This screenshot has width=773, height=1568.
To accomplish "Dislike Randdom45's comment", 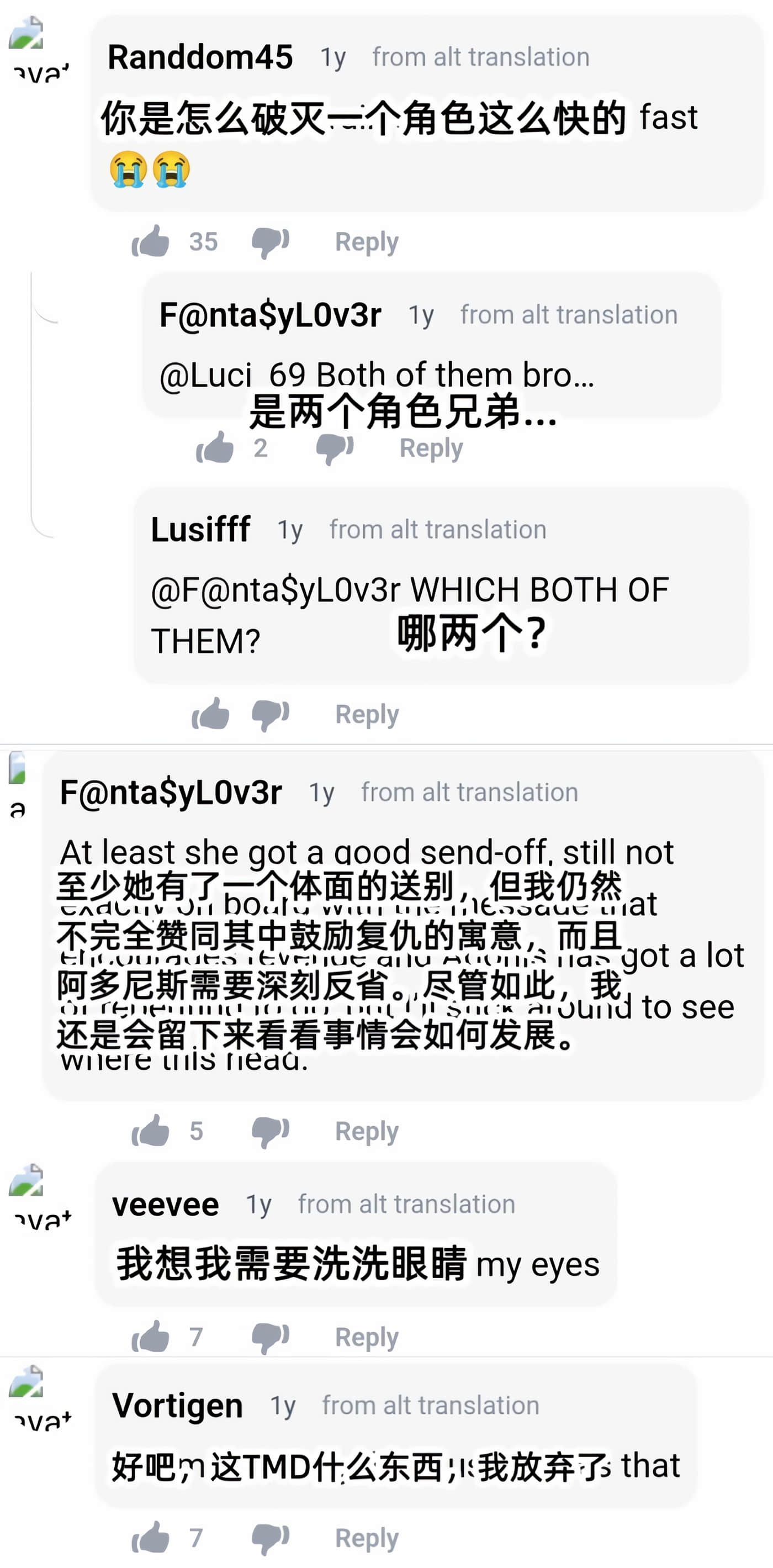I will (270, 242).
